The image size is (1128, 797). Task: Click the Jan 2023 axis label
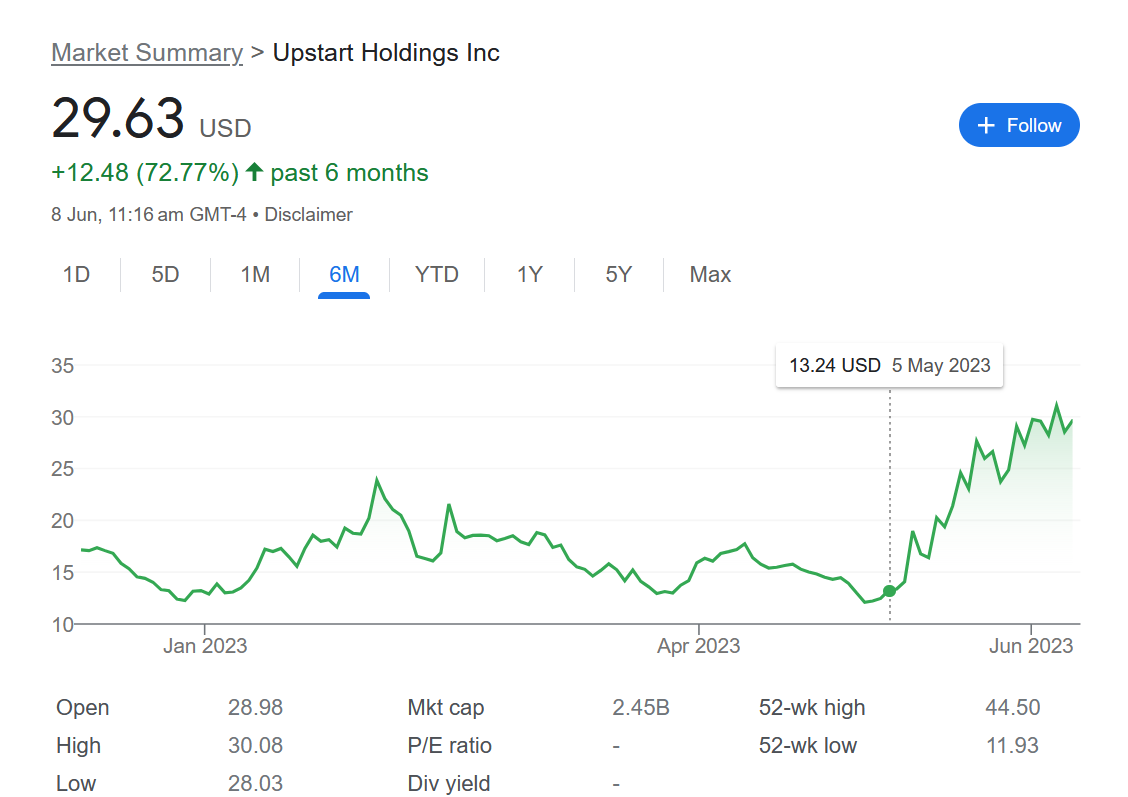pyautogui.click(x=204, y=646)
